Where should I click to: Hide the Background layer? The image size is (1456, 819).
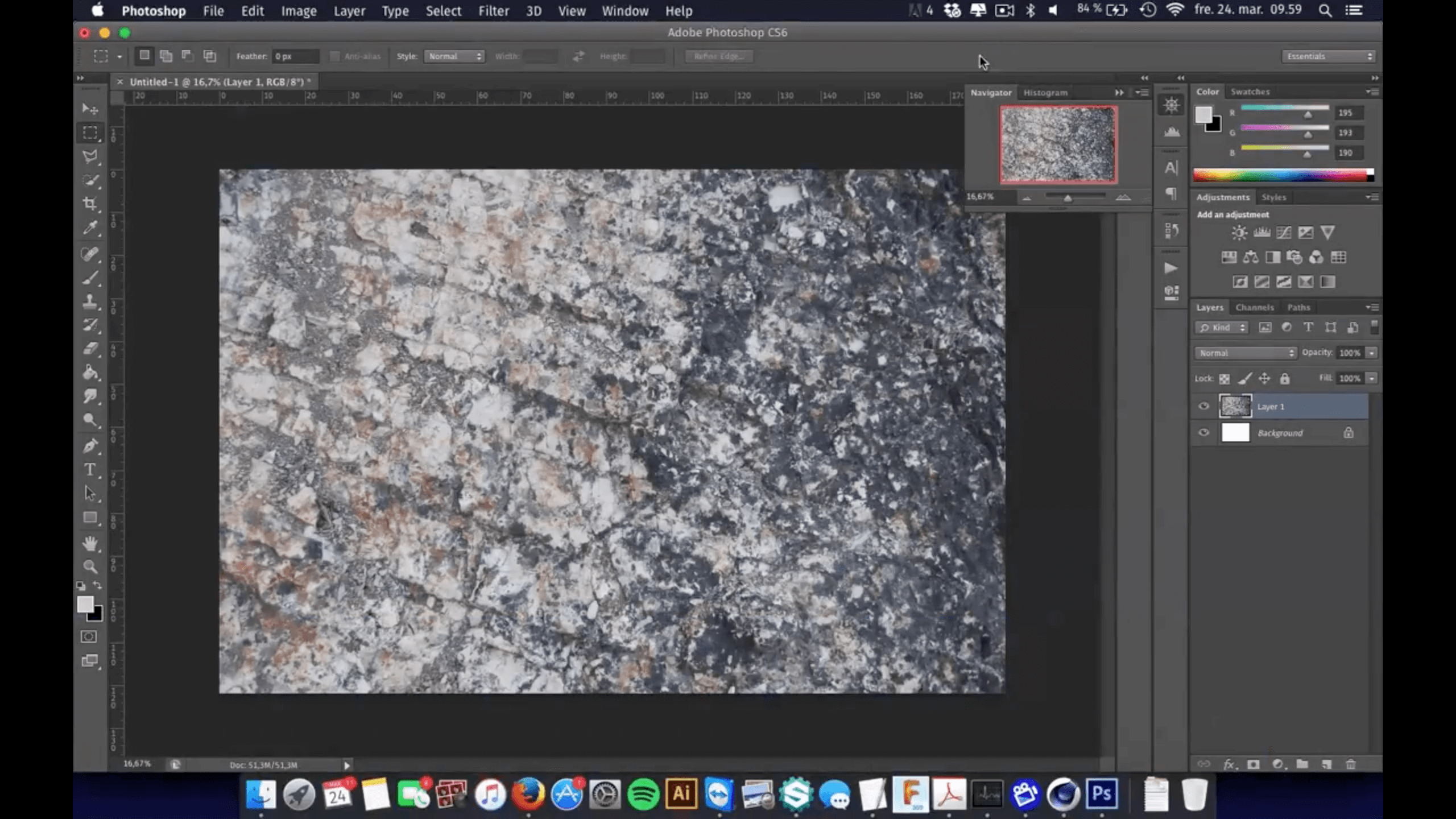pos(1203,432)
